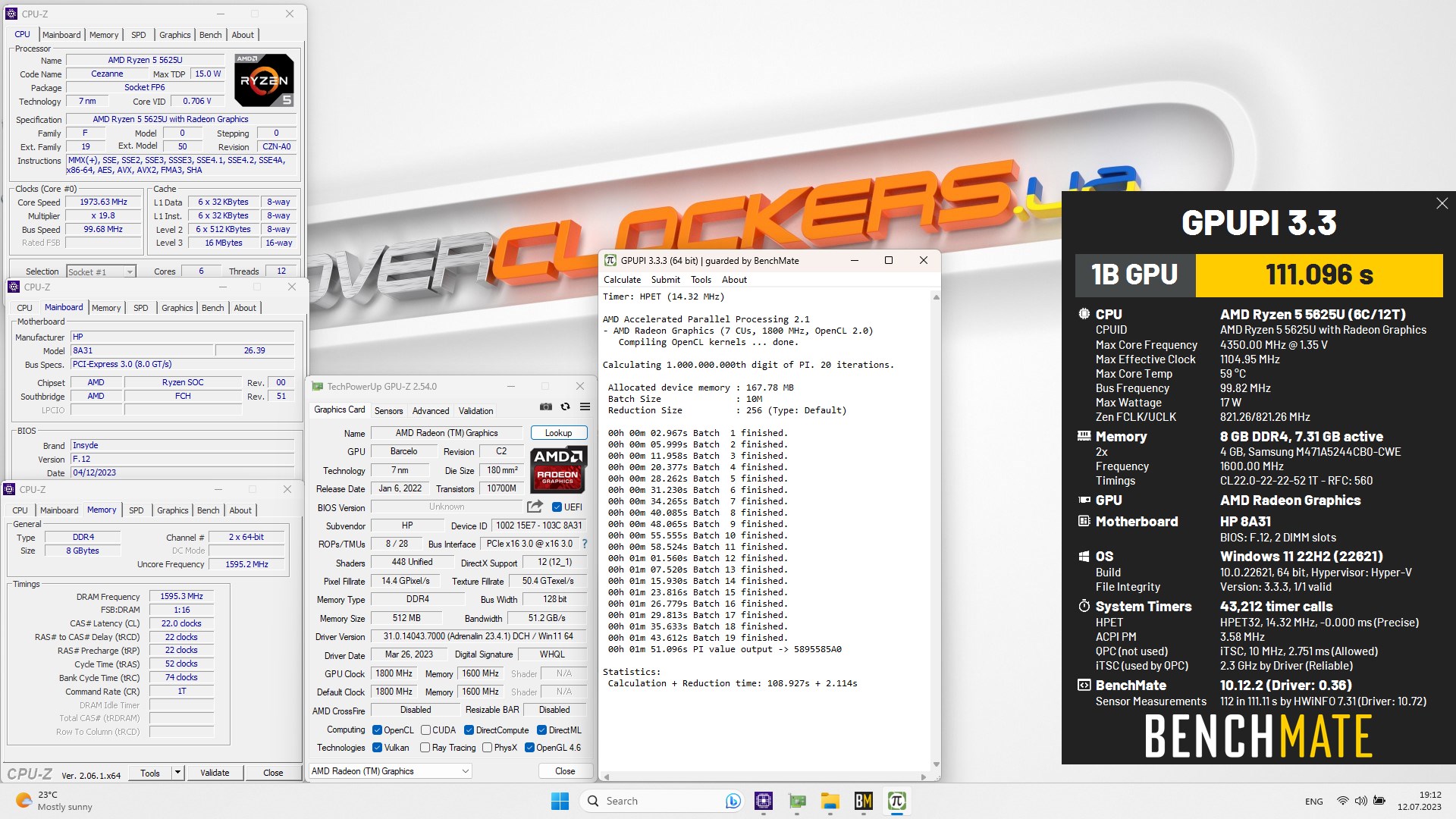The image size is (1456, 819).
Task: Click the Bing icon in taskbar search
Action: [x=733, y=801]
